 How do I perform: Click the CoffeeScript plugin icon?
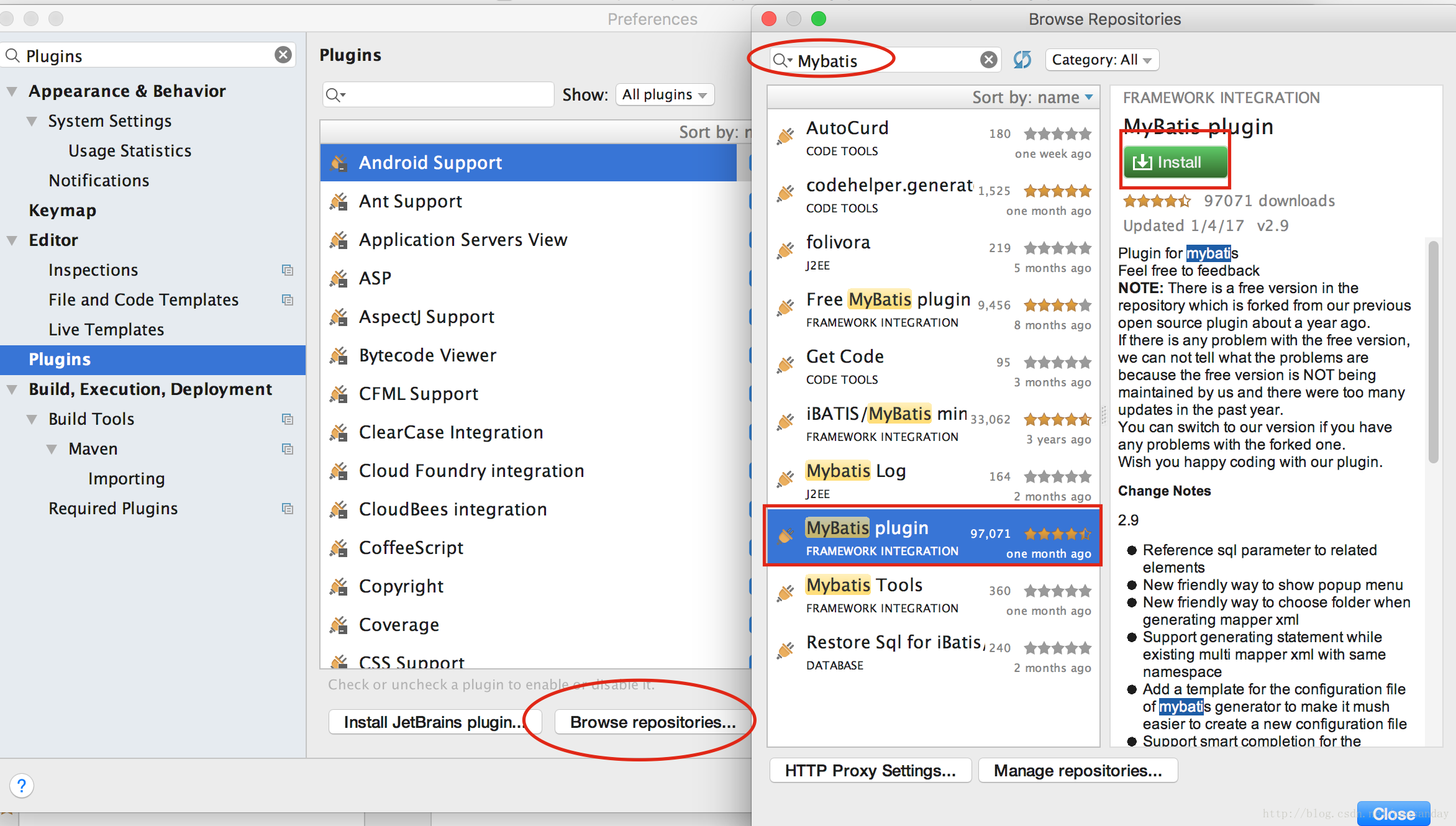coord(339,548)
